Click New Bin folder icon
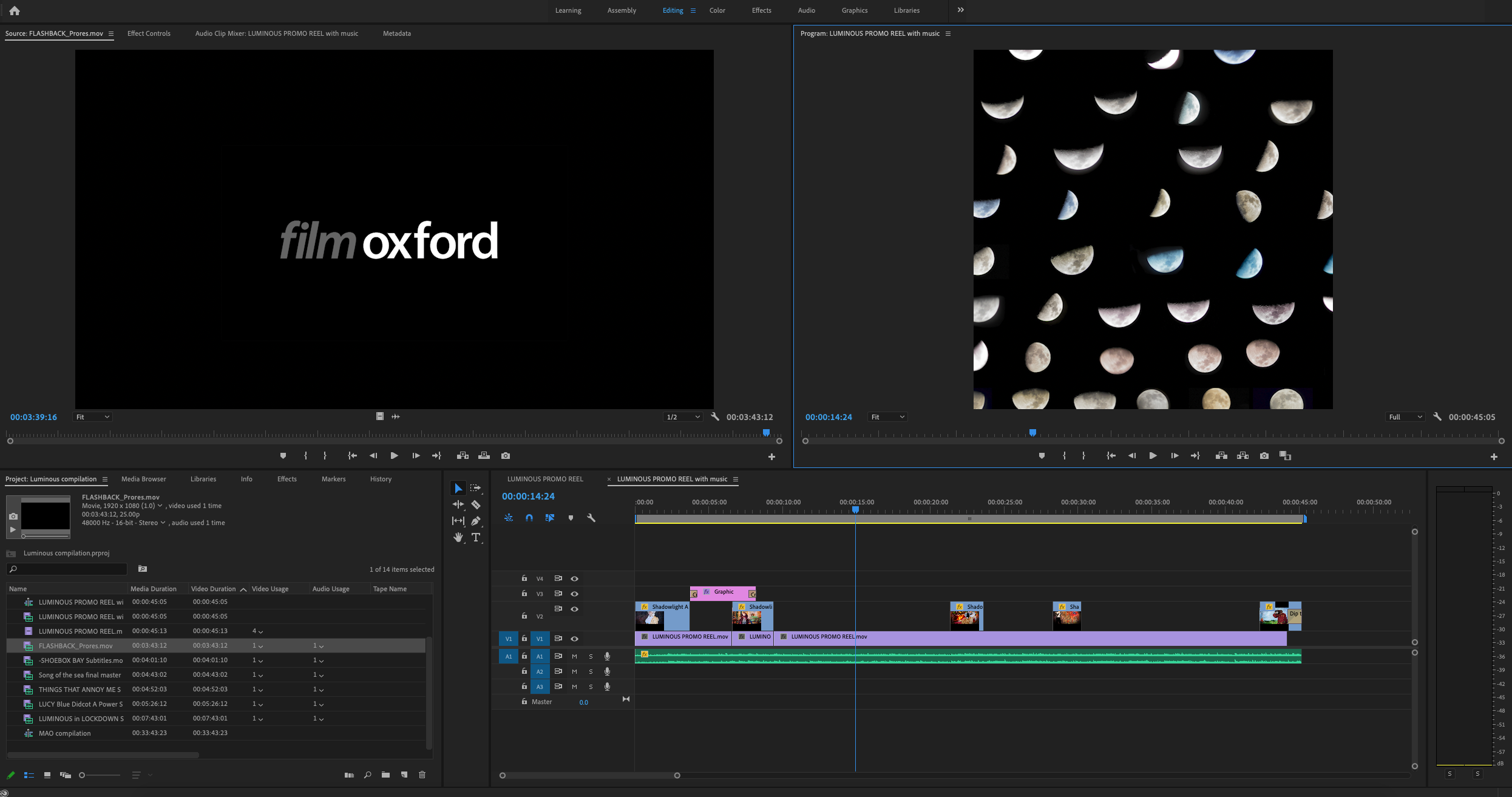The width and height of the screenshot is (1512, 797). point(385,775)
